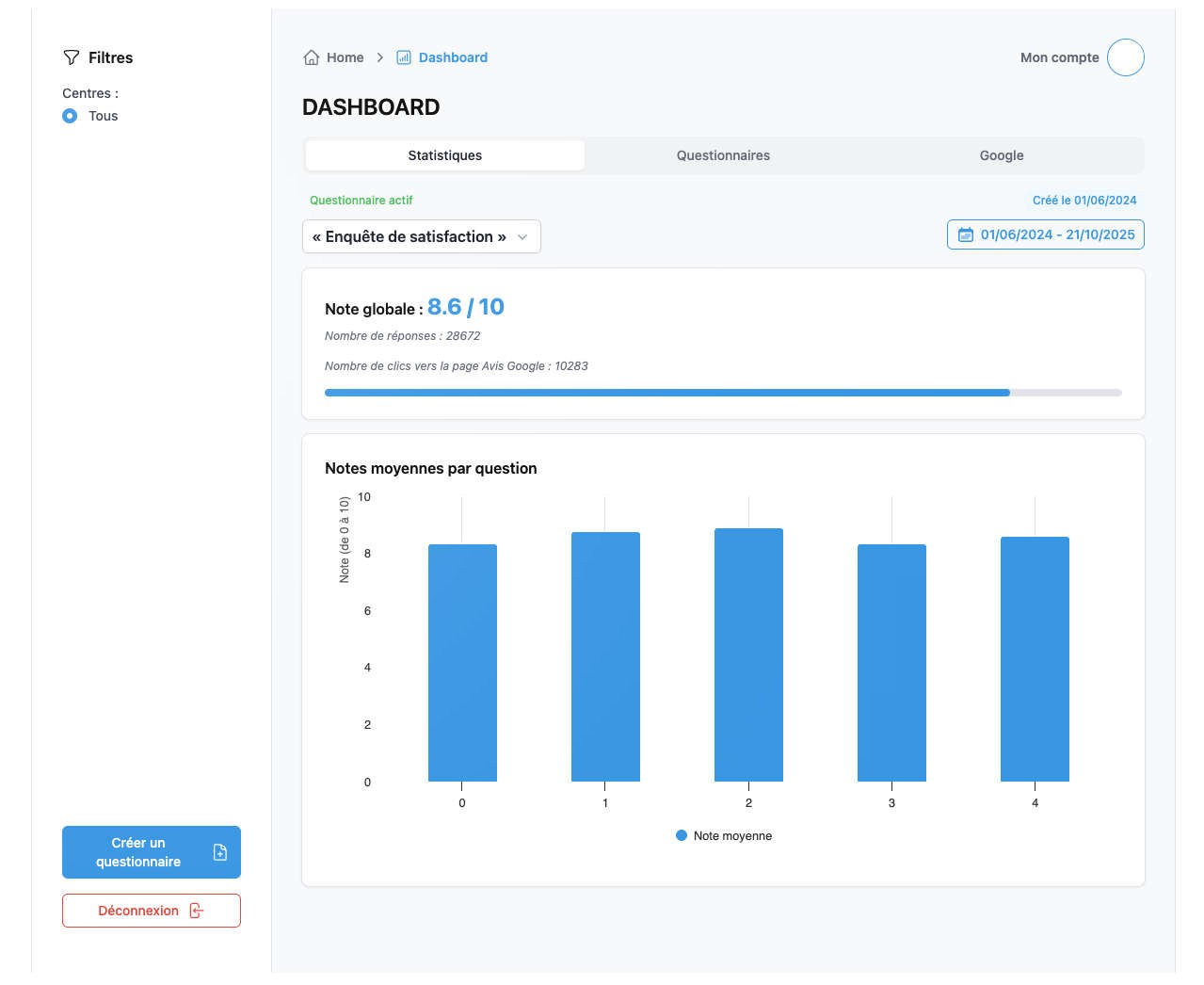Viewport: 1204px width, 985px height.
Task: Switch to the Questionnaires tab
Action: tap(723, 155)
